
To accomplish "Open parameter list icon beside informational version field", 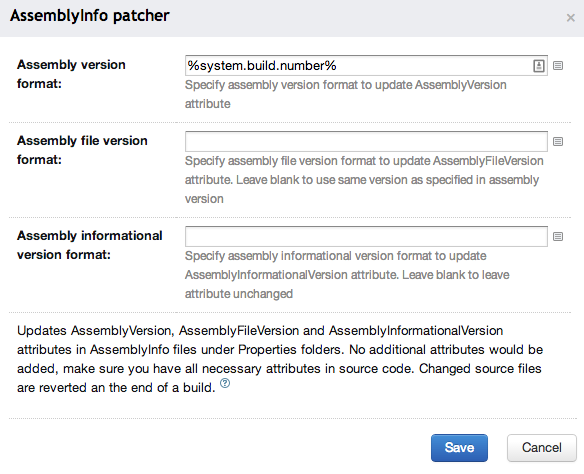I will [558, 236].
